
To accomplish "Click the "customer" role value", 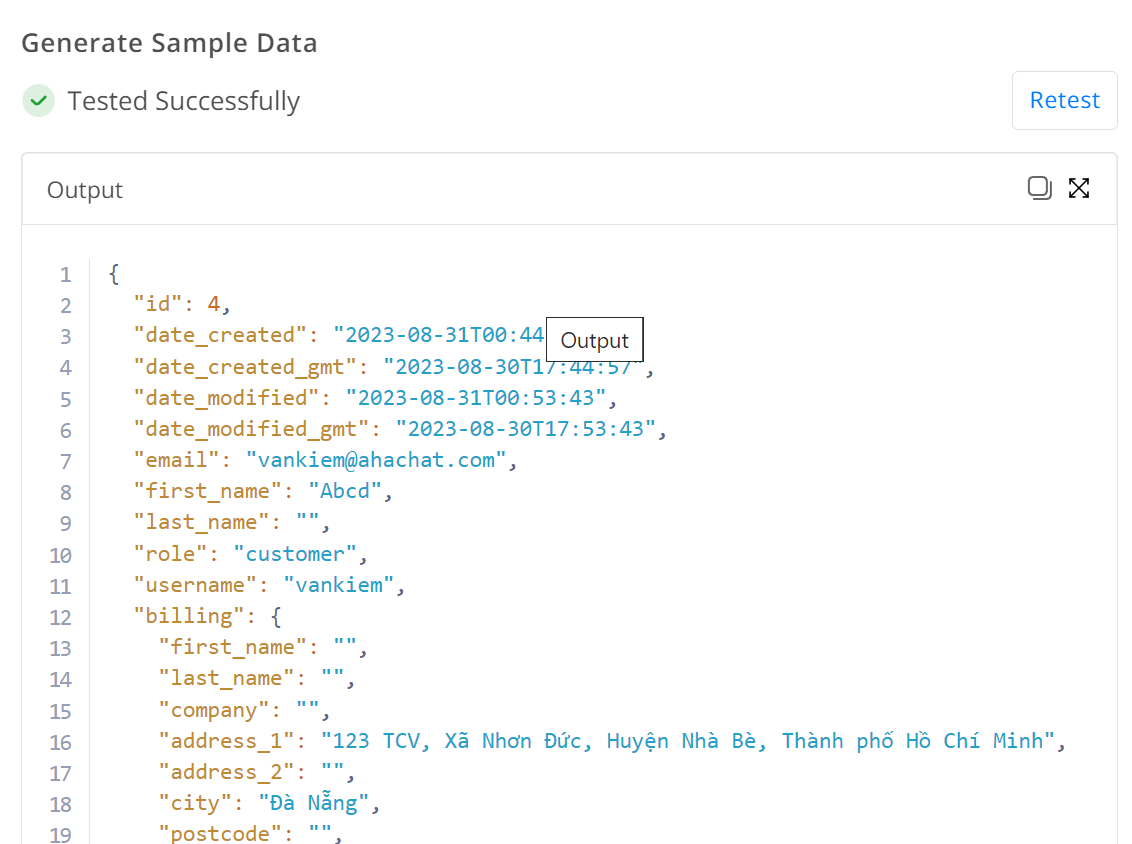I will 295,554.
